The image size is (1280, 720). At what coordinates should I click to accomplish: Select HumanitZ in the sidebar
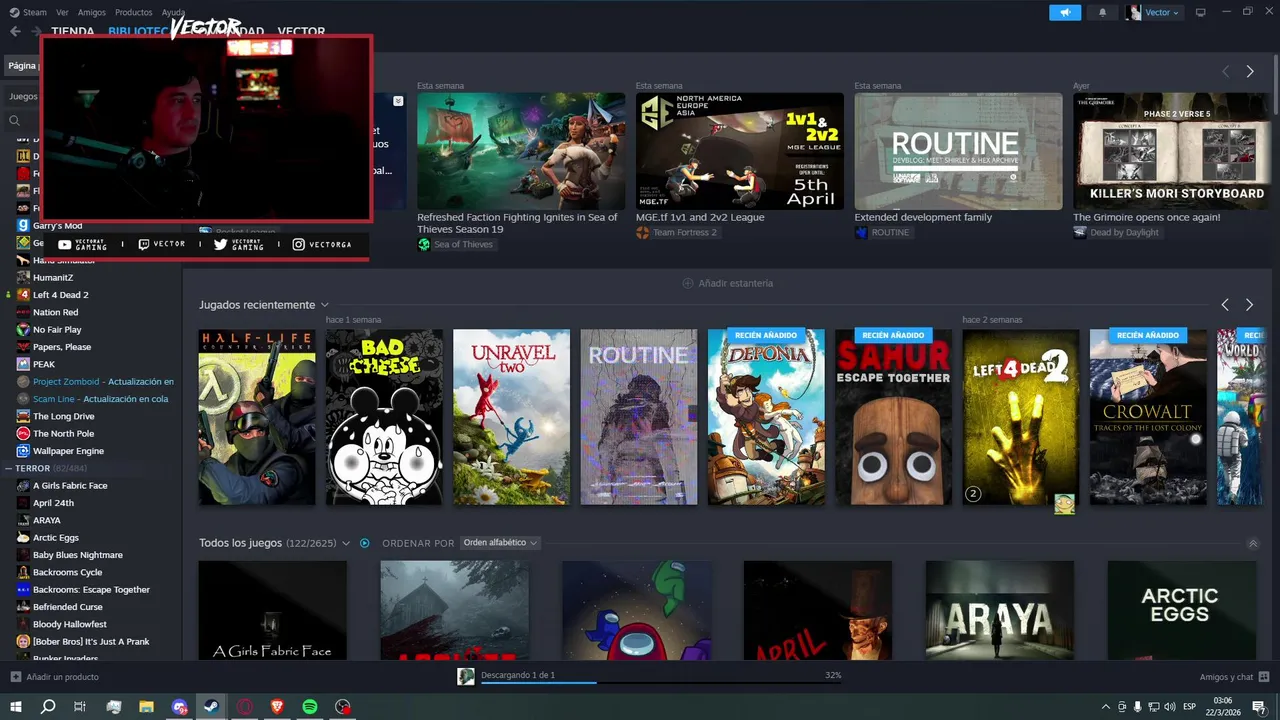(x=53, y=277)
